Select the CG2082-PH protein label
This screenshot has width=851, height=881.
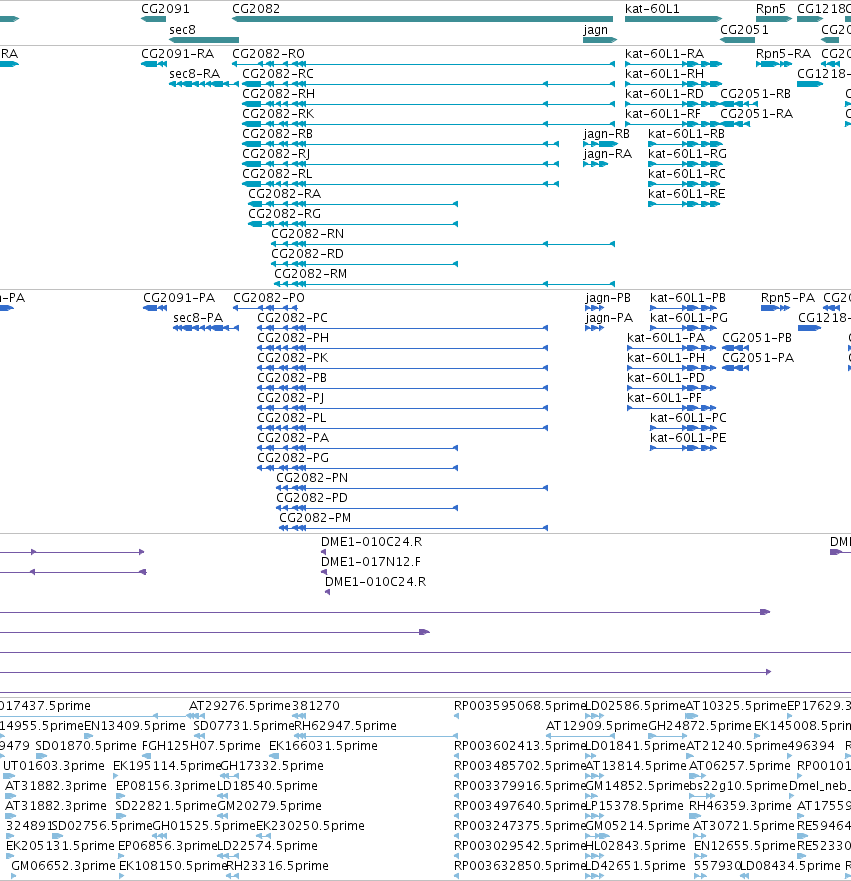point(293,337)
